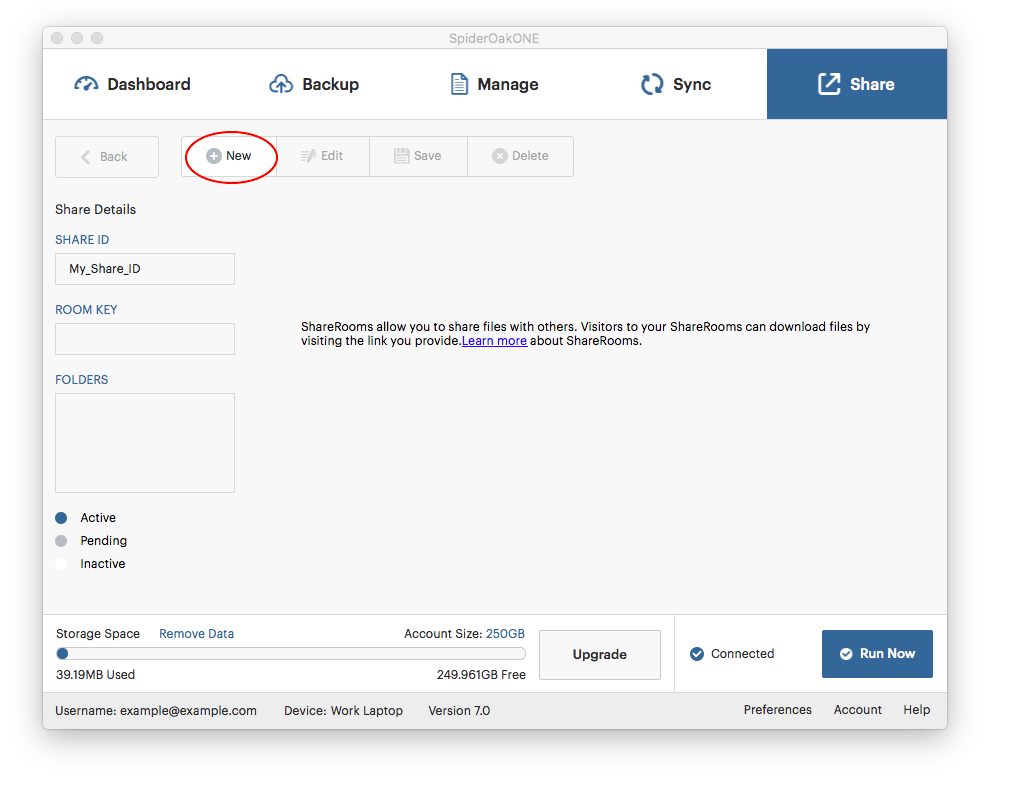
Task: Click the 'Connected' status text
Action: 743,654
